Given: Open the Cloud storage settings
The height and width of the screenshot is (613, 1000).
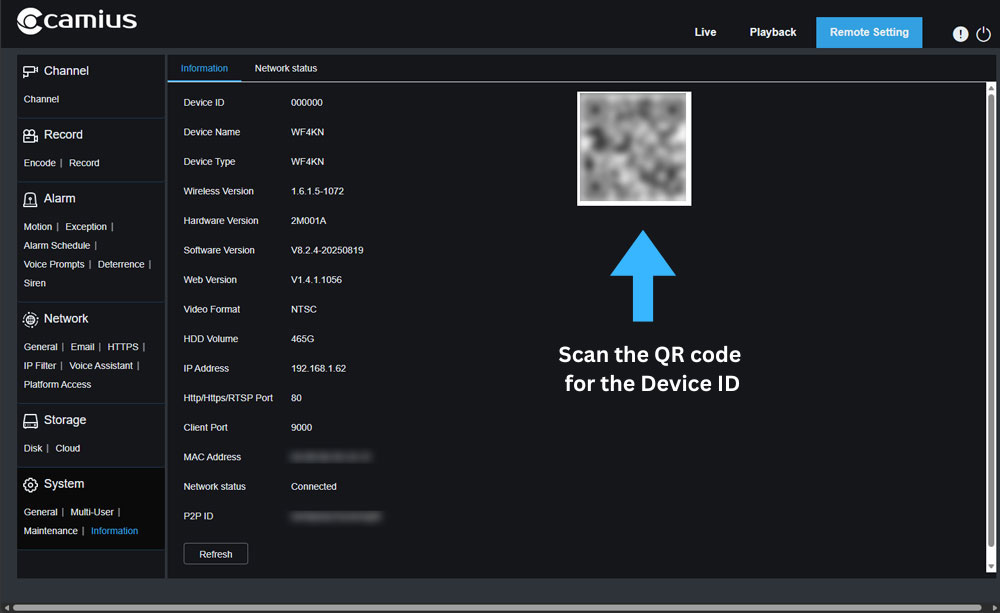Looking at the screenshot, I should click(67, 449).
